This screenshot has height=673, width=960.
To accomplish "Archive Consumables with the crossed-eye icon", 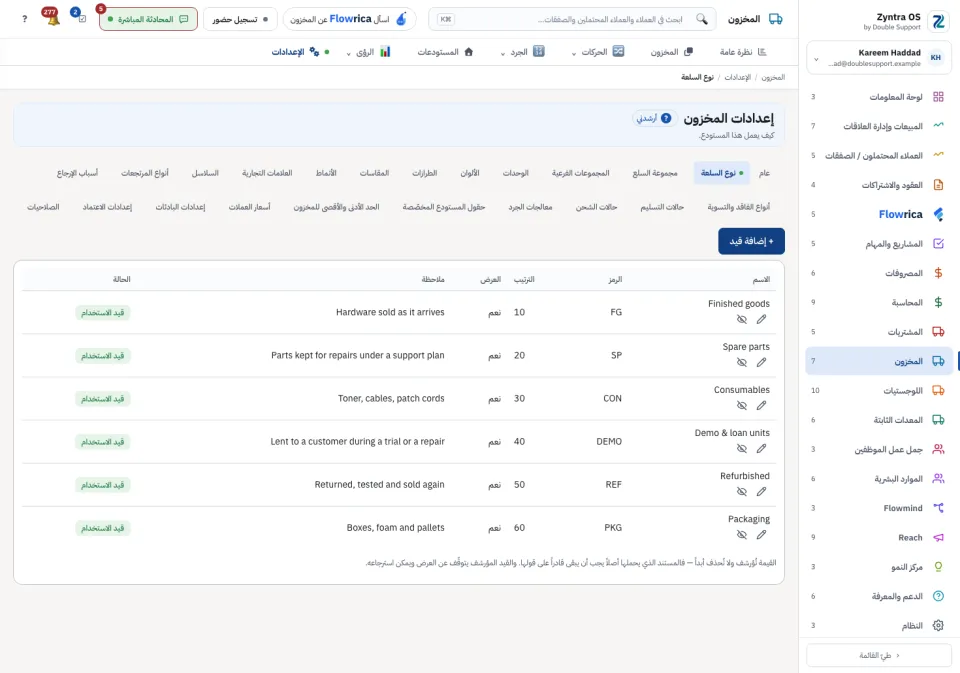I will tap(741, 405).
